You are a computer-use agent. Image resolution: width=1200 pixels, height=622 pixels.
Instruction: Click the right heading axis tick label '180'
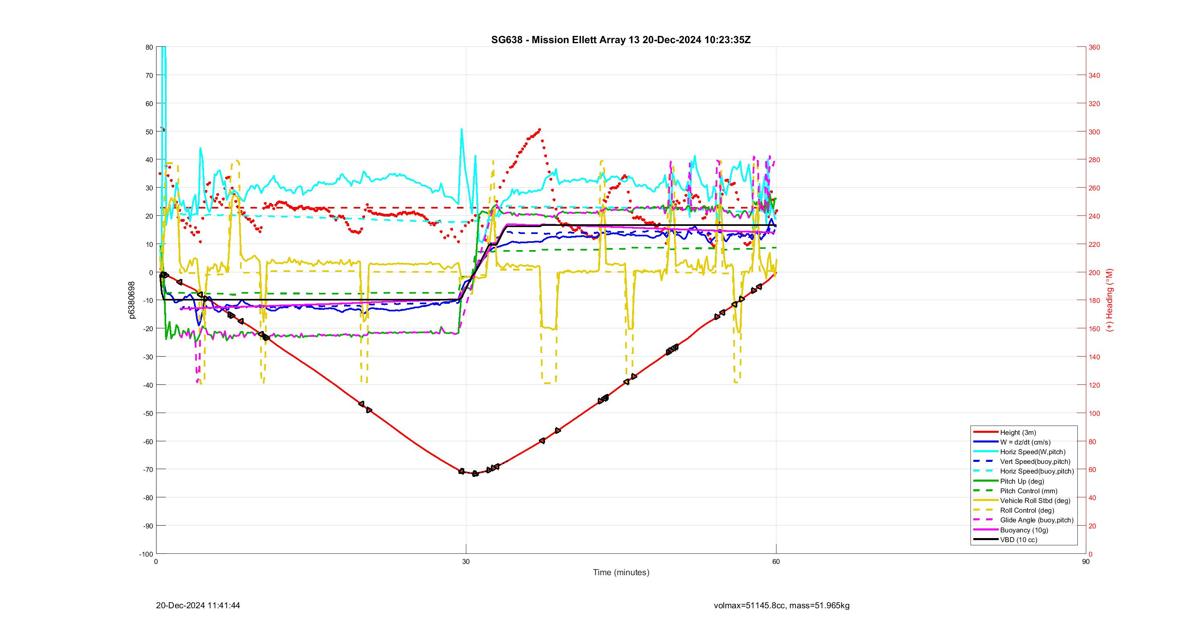(1094, 300)
